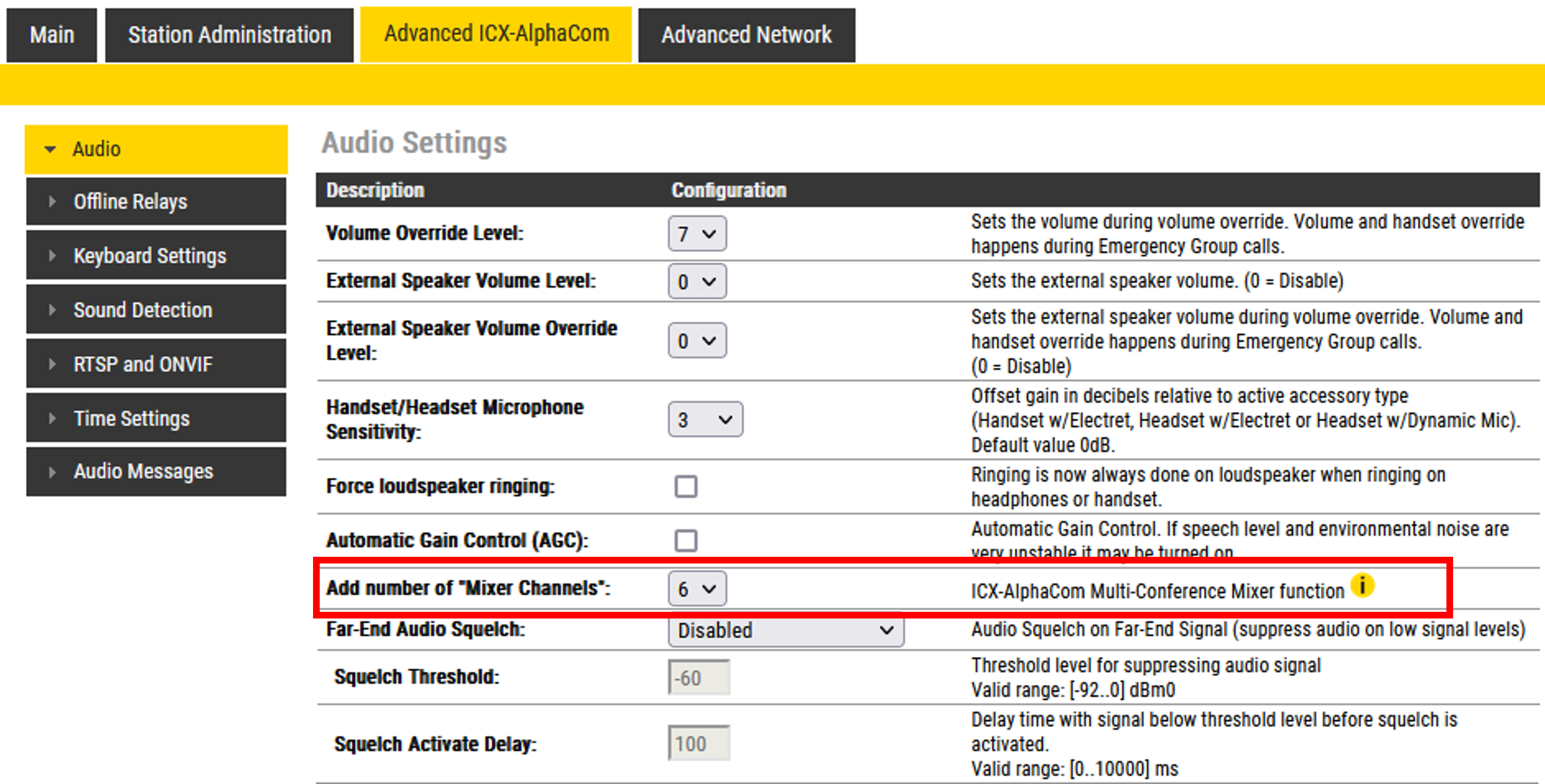Expand the RTSP and ONVIF arrow icon

(x=52, y=364)
